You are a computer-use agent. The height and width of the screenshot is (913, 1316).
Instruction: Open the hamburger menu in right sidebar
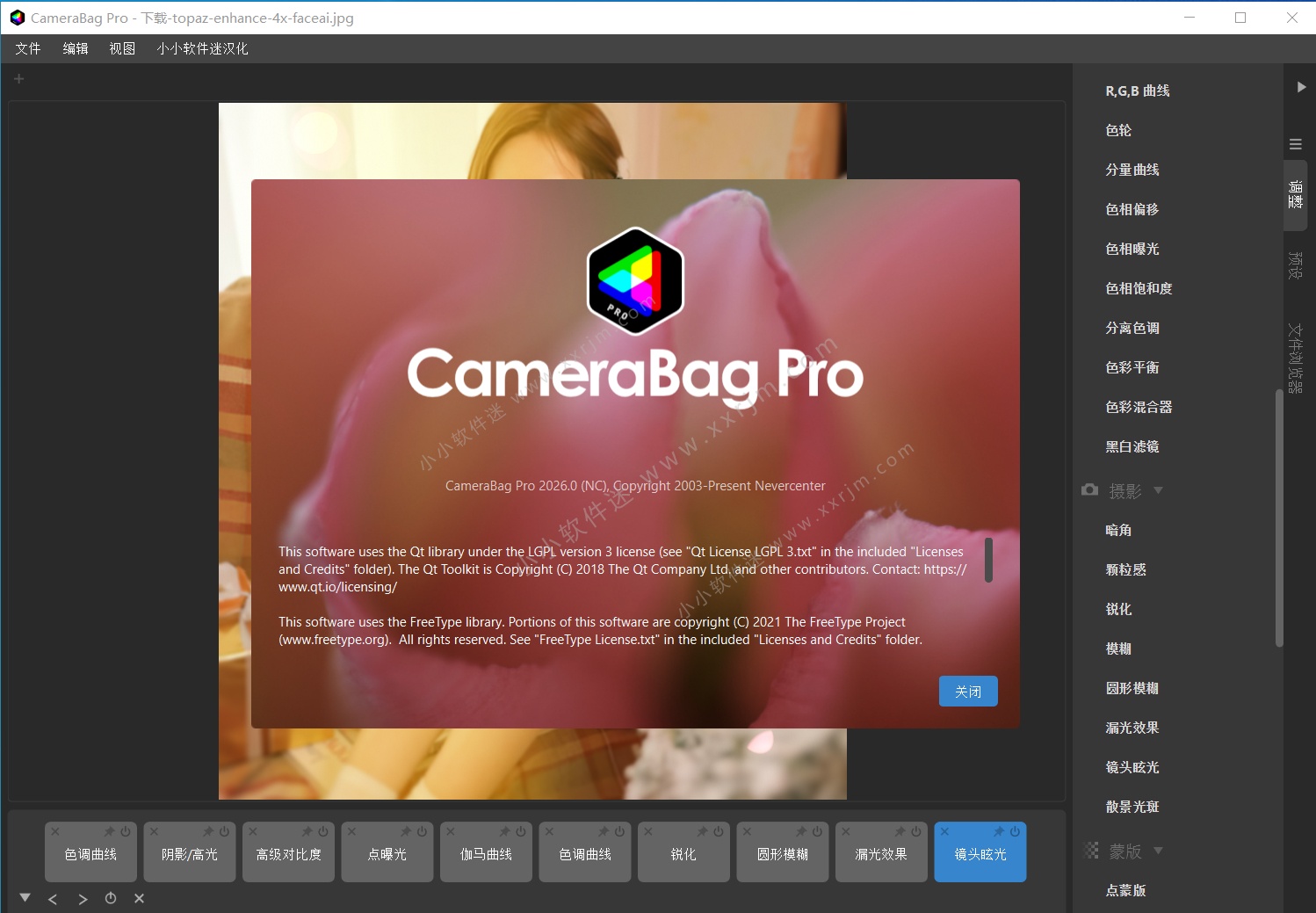point(1295,144)
